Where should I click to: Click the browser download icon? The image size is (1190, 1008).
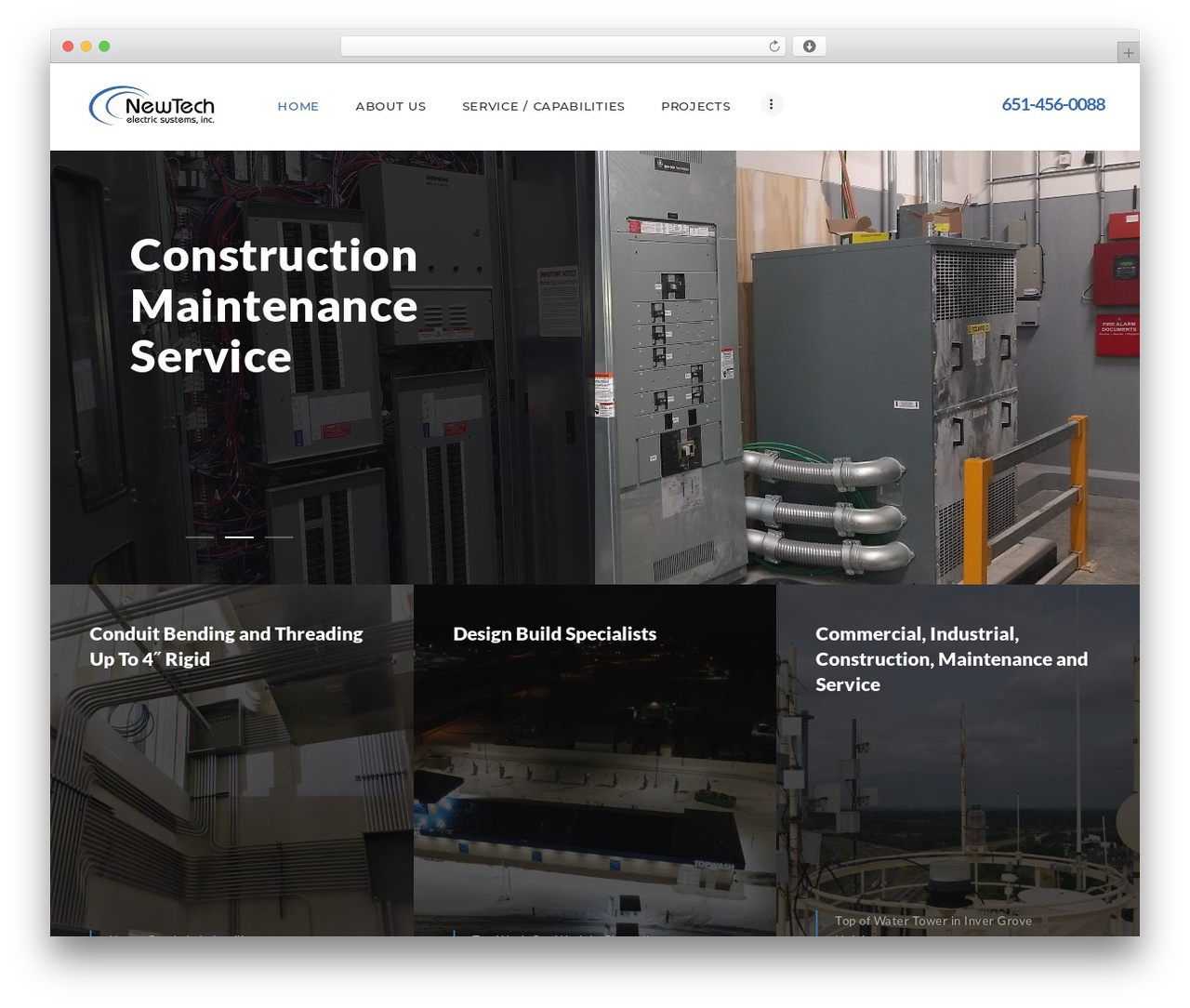[x=809, y=46]
